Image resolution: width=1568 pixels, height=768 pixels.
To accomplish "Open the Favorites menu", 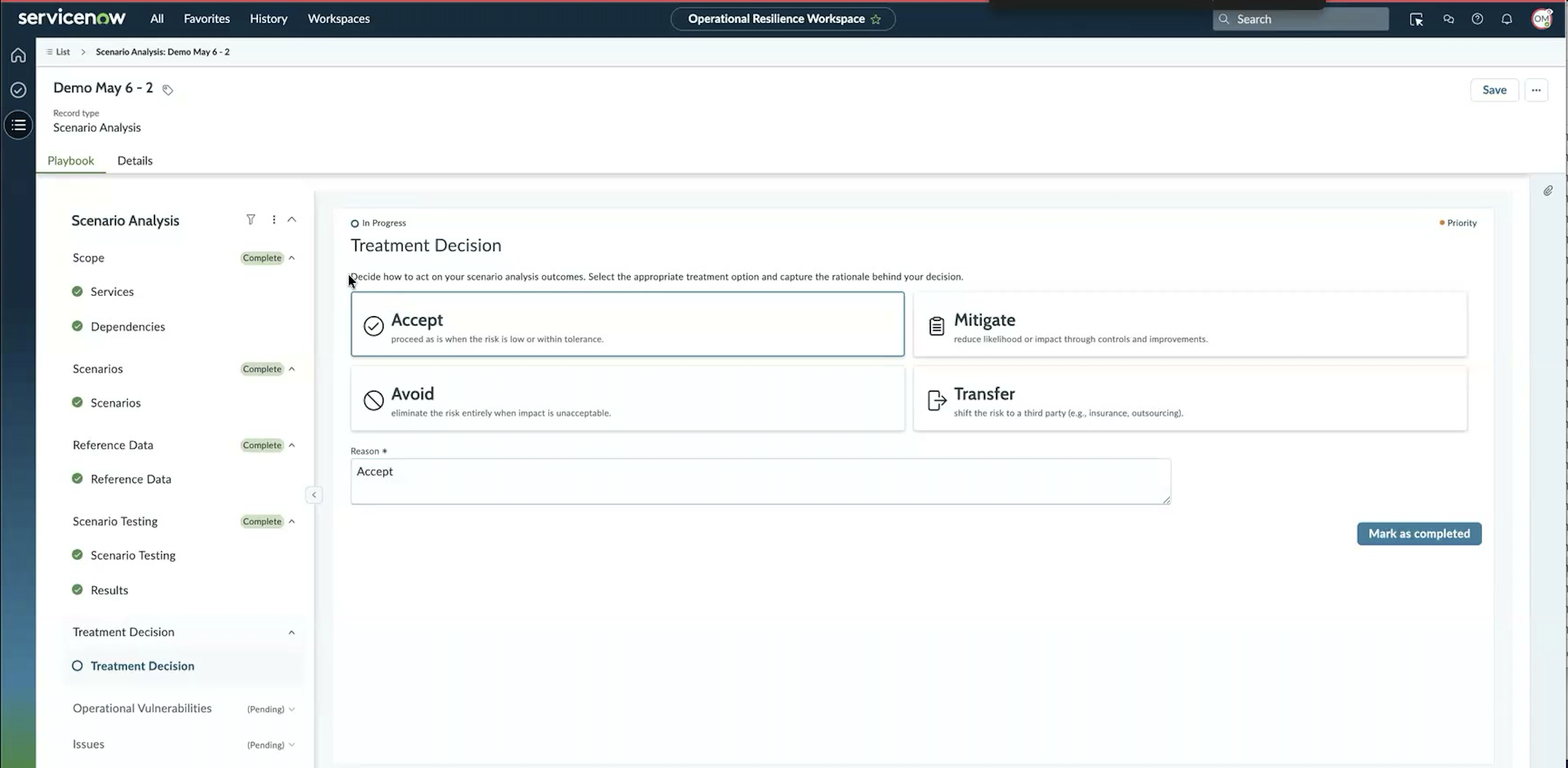I will pyautogui.click(x=207, y=19).
